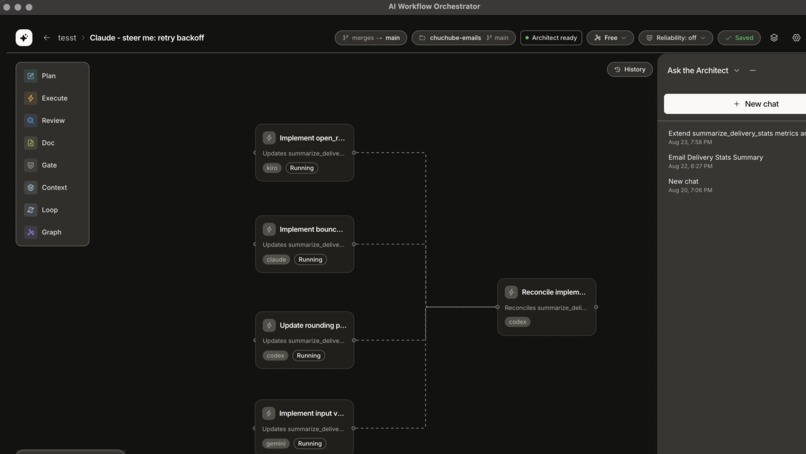Select the Implement open_r... node
Image resolution: width=806 pixels, height=454 pixels.
coord(304,153)
